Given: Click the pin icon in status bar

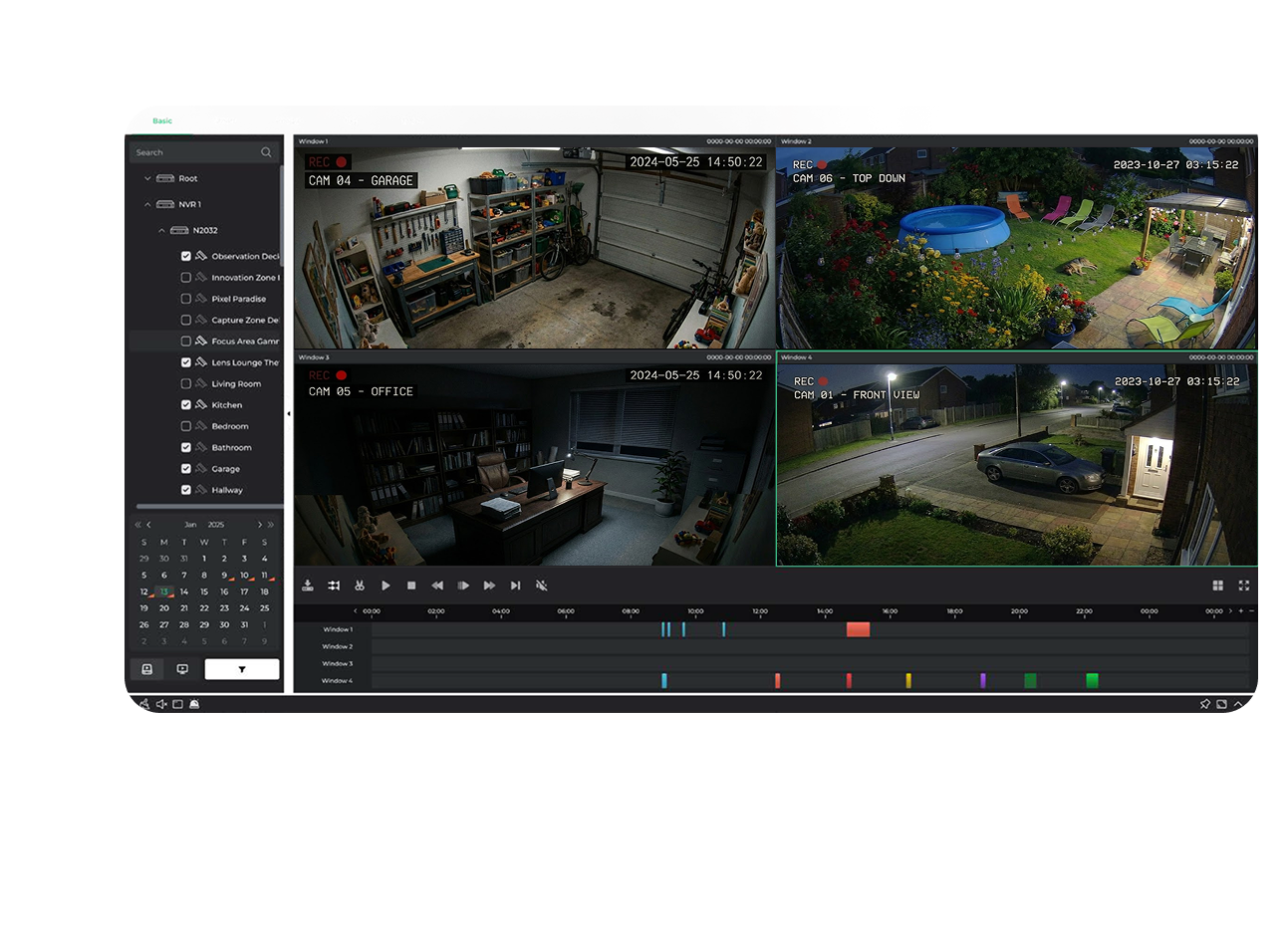Looking at the screenshot, I should (x=1204, y=704).
